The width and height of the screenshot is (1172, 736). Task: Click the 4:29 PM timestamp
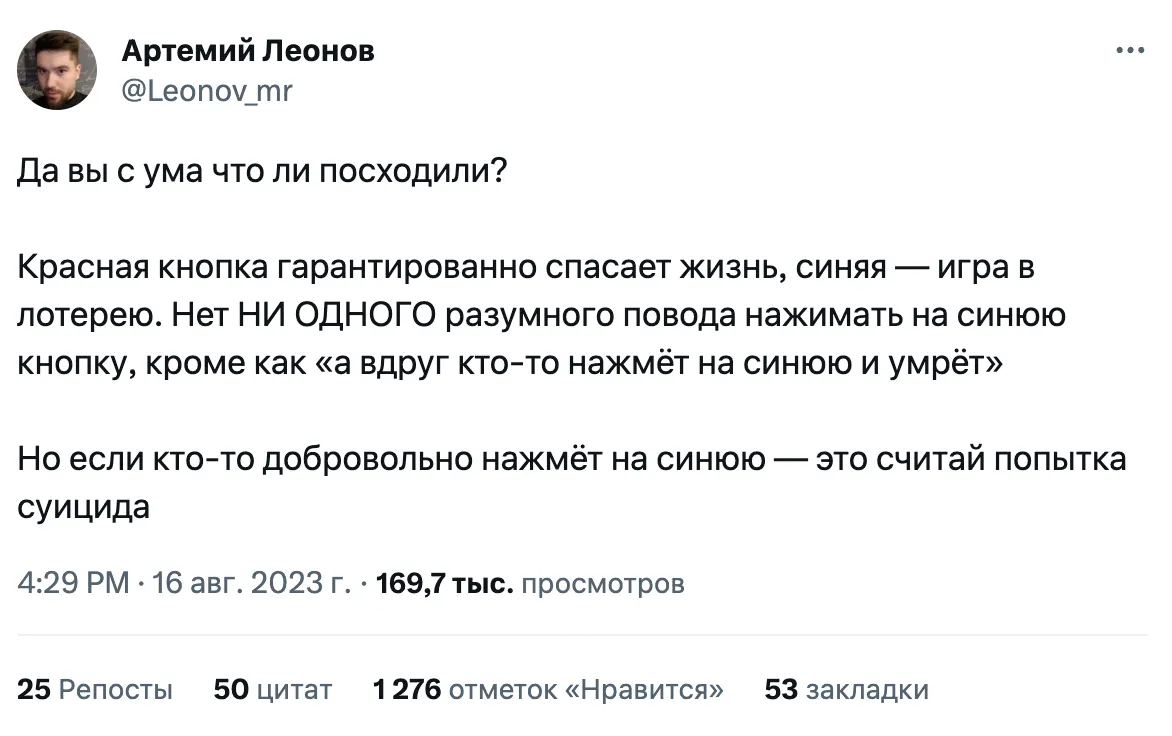(73, 583)
